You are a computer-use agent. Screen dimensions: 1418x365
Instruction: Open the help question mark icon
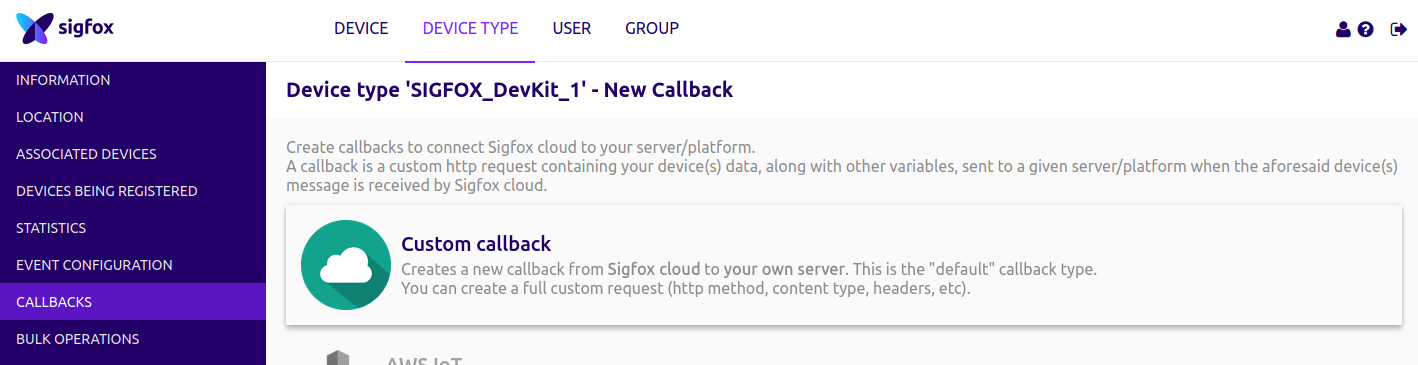click(1366, 30)
